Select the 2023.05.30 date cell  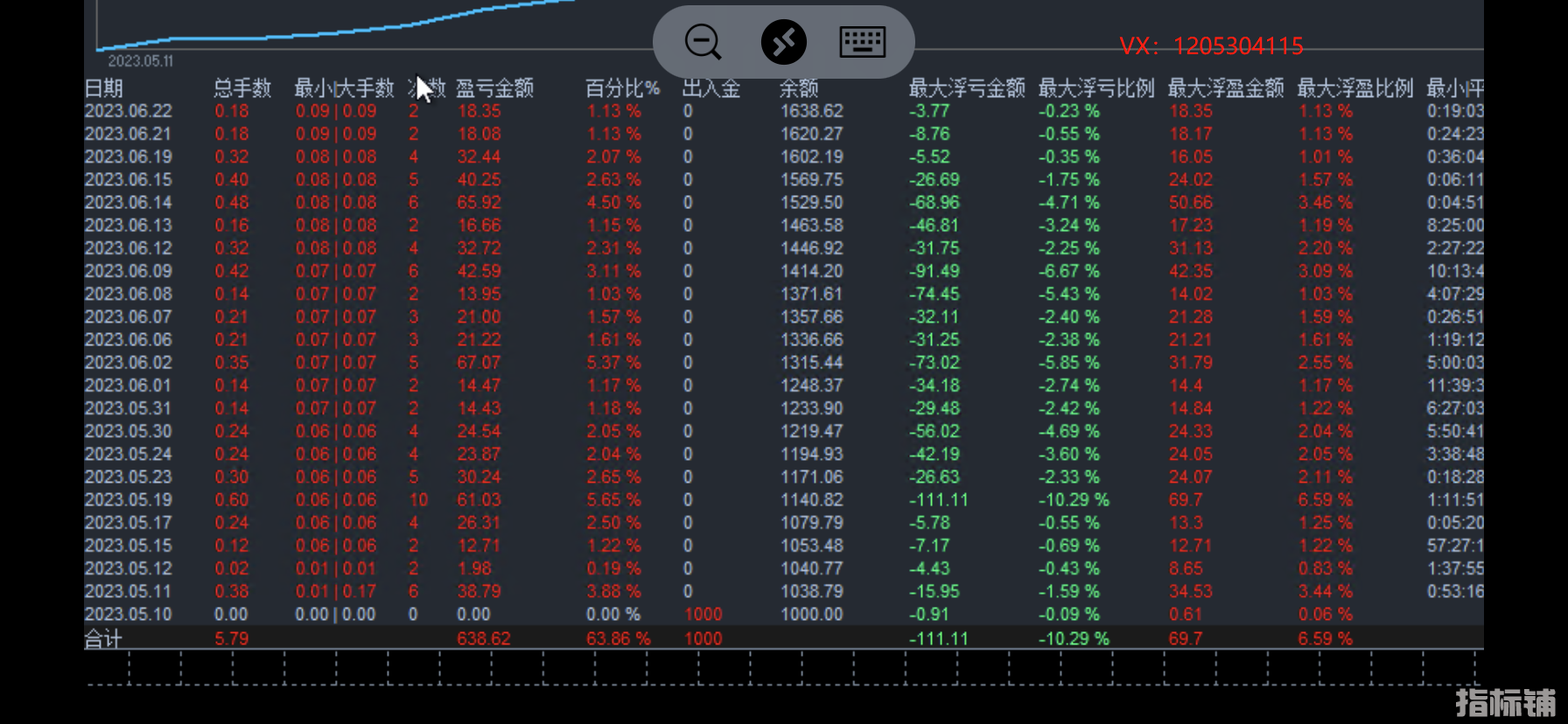click(128, 431)
